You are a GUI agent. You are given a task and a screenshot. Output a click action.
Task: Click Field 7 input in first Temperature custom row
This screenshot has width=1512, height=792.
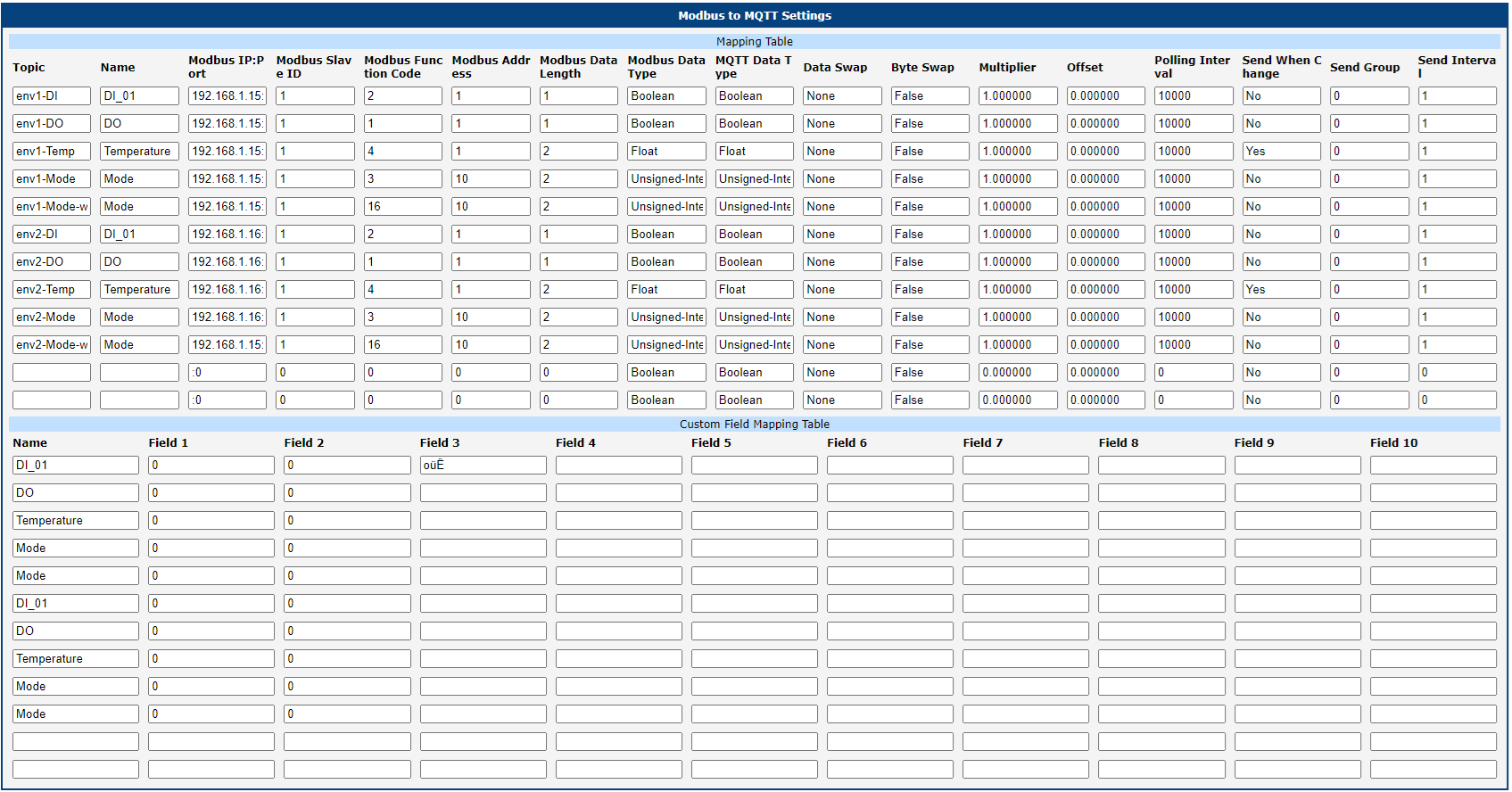coord(1026,520)
